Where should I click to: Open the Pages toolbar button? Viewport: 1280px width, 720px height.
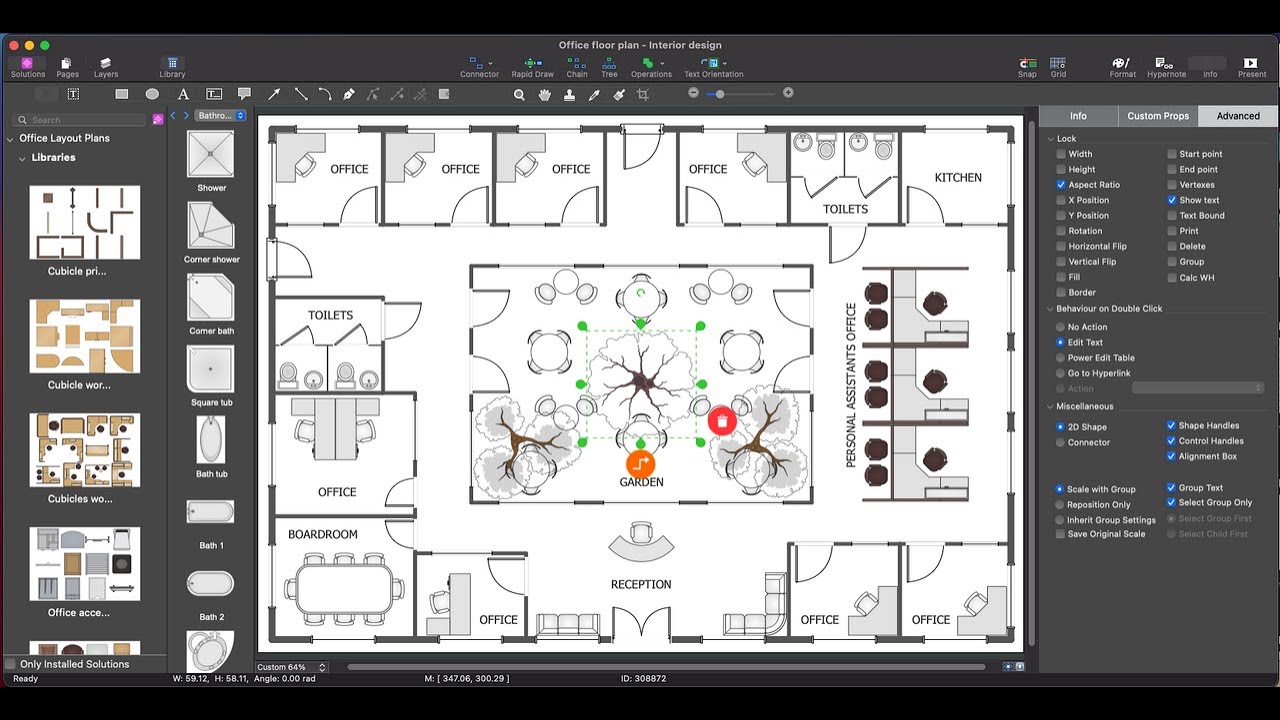[67, 67]
